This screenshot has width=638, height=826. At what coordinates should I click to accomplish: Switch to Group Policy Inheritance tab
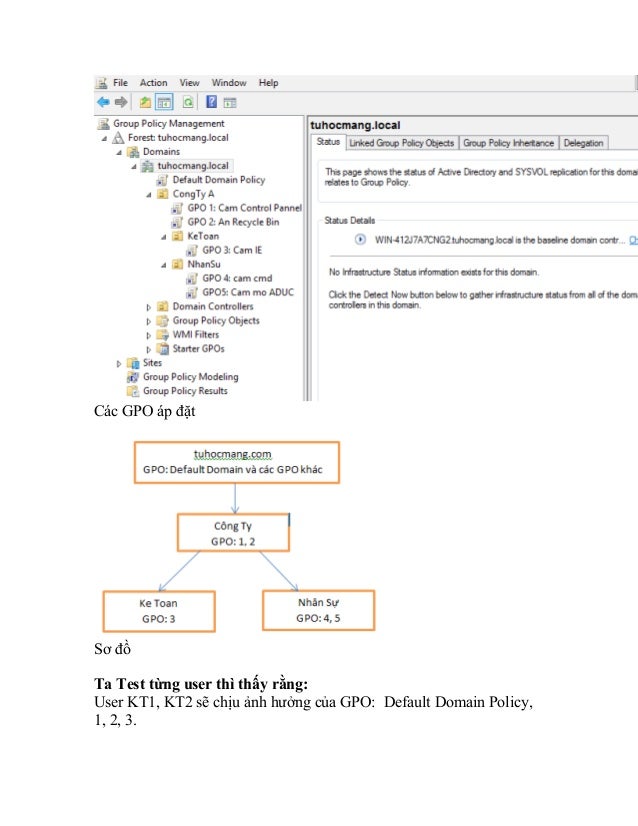pos(508,143)
